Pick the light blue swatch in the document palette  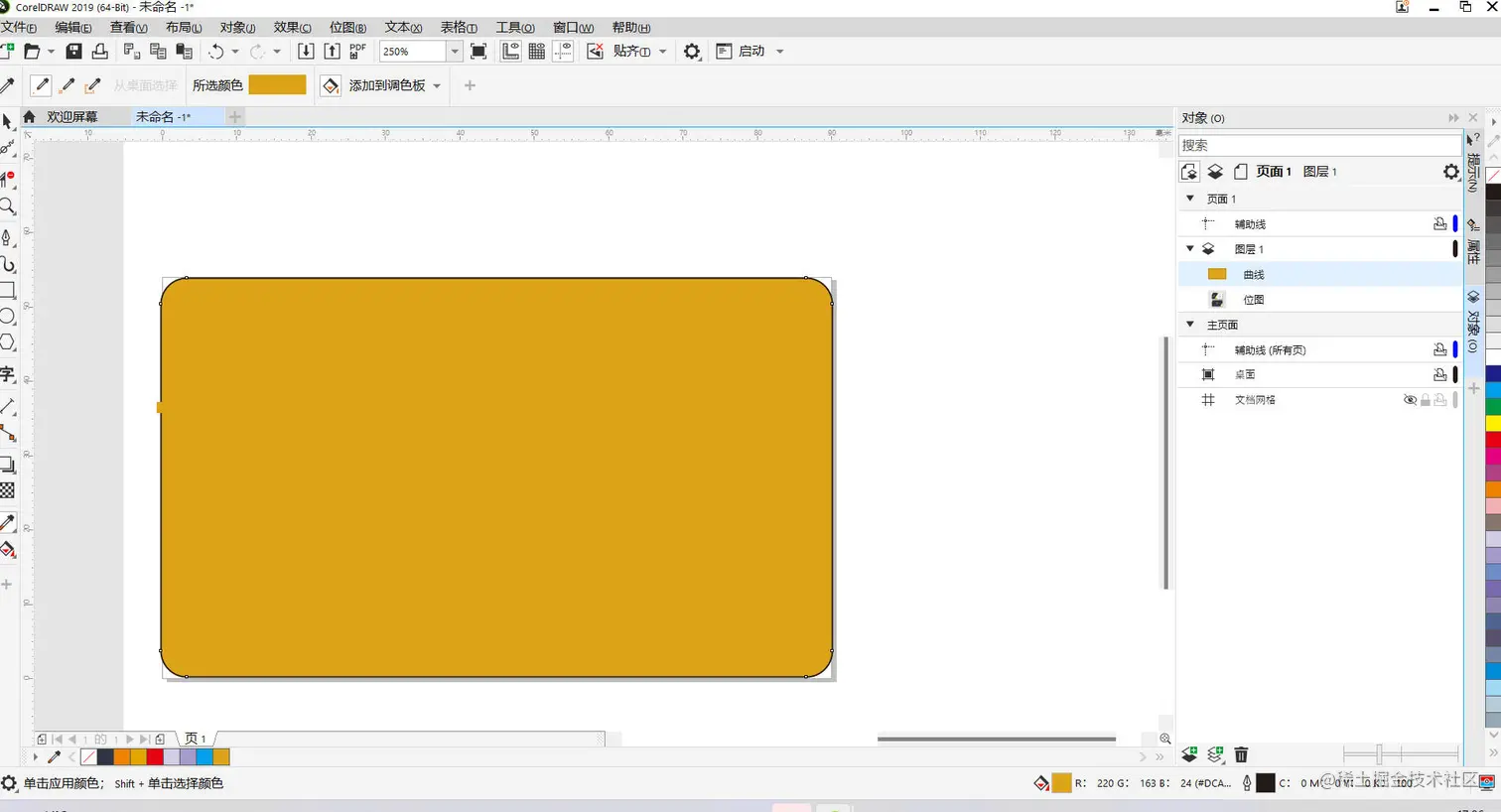205,757
